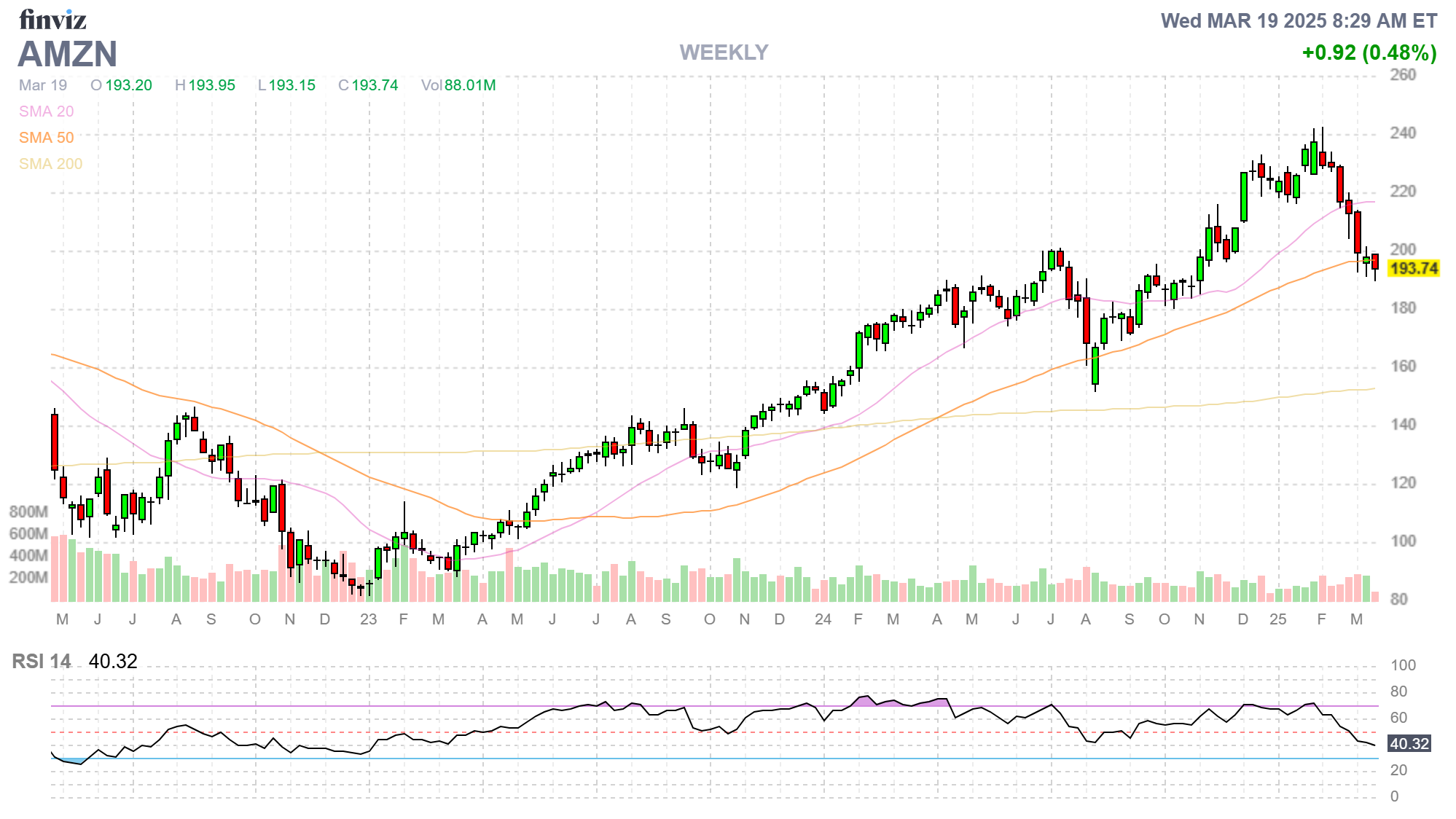The width and height of the screenshot is (1456, 819).
Task: Click the 24 year marker on the axis
Action: [823, 619]
